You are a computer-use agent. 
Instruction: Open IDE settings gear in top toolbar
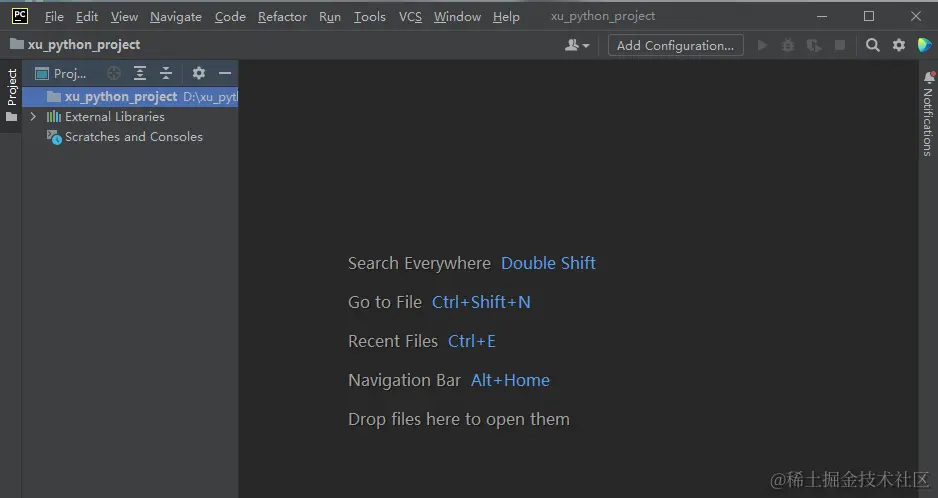click(899, 45)
